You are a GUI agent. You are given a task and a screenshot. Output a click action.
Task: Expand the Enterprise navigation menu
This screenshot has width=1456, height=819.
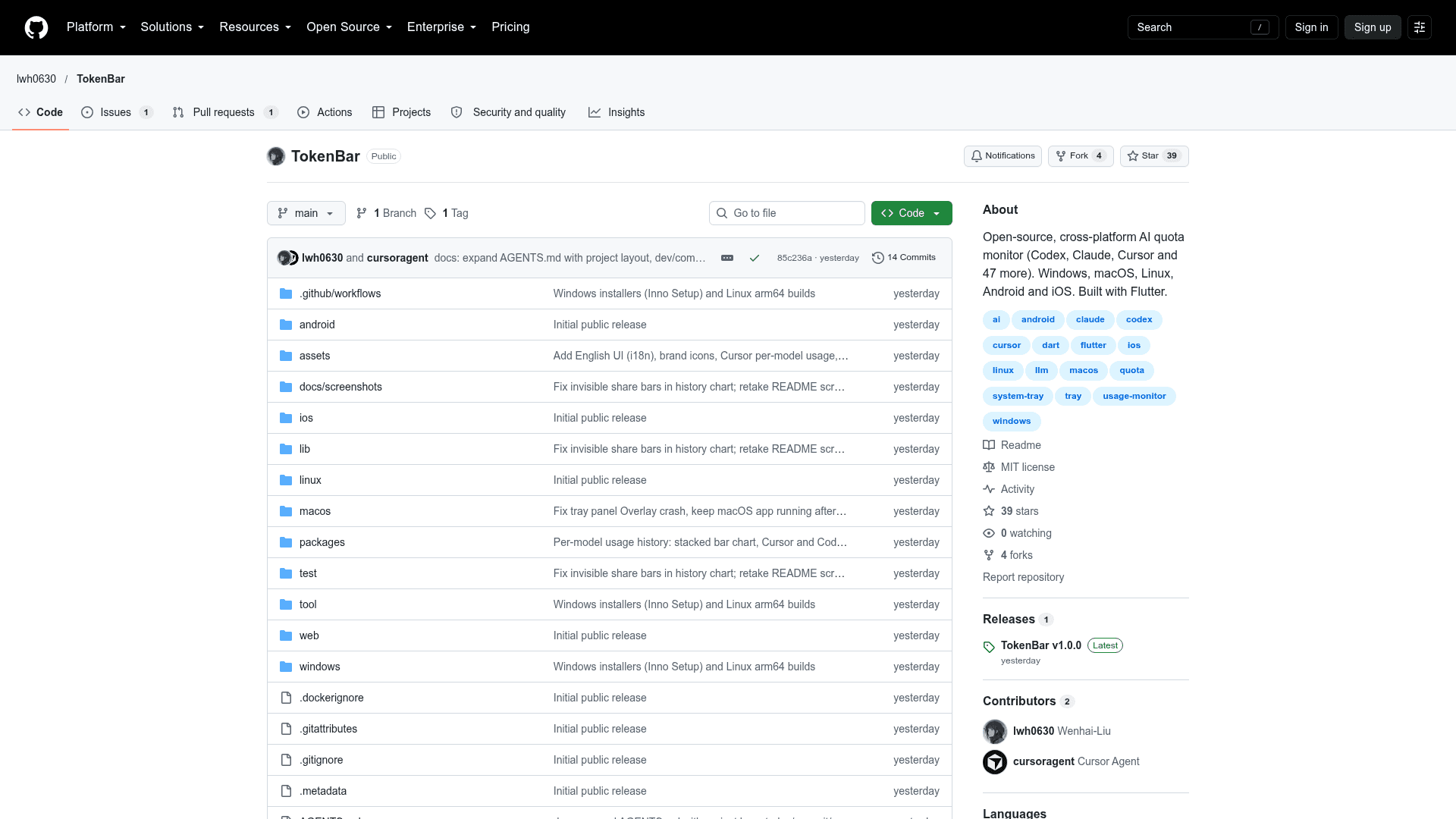pyautogui.click(x=442, y=27)
